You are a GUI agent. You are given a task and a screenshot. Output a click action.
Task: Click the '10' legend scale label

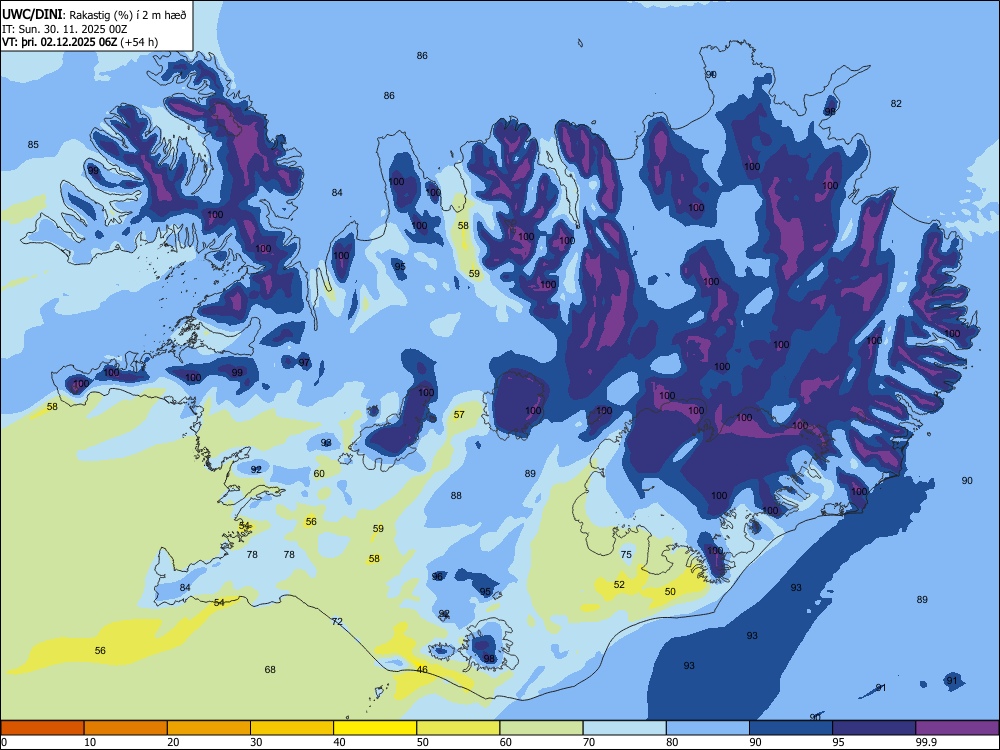(90, 742)
